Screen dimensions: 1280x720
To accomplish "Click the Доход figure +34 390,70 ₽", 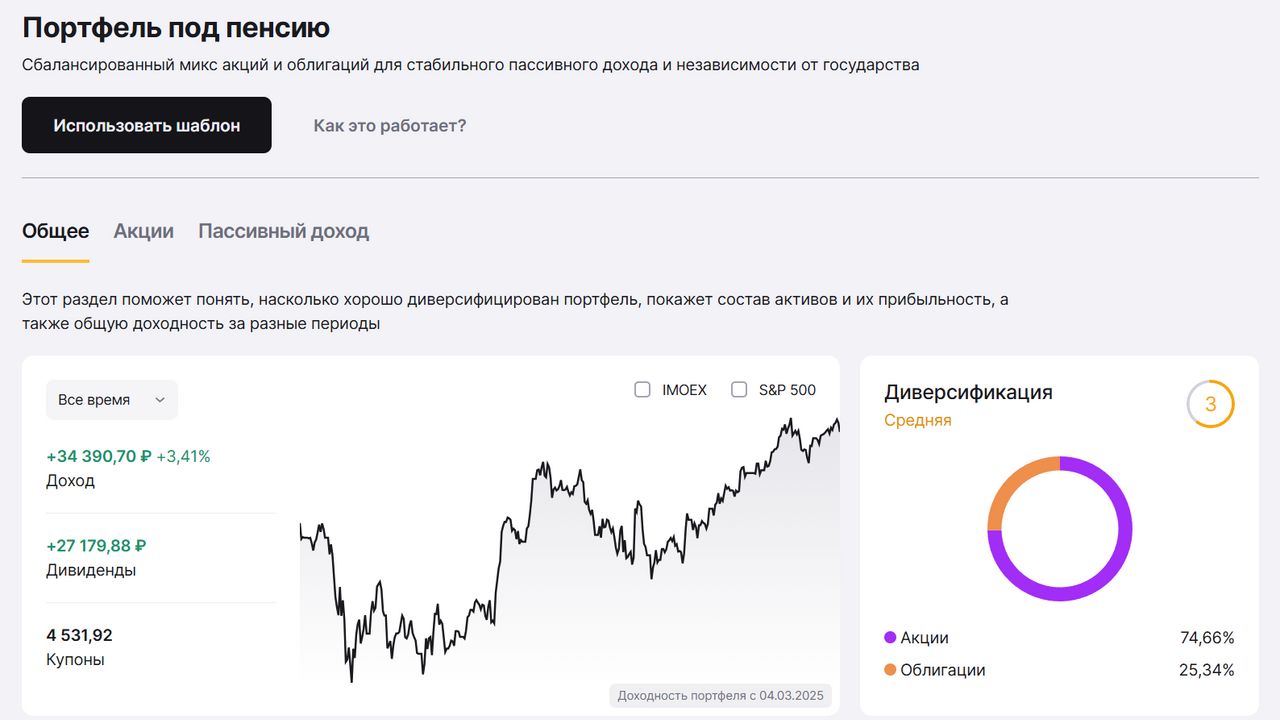I will (x=101, y=455).
